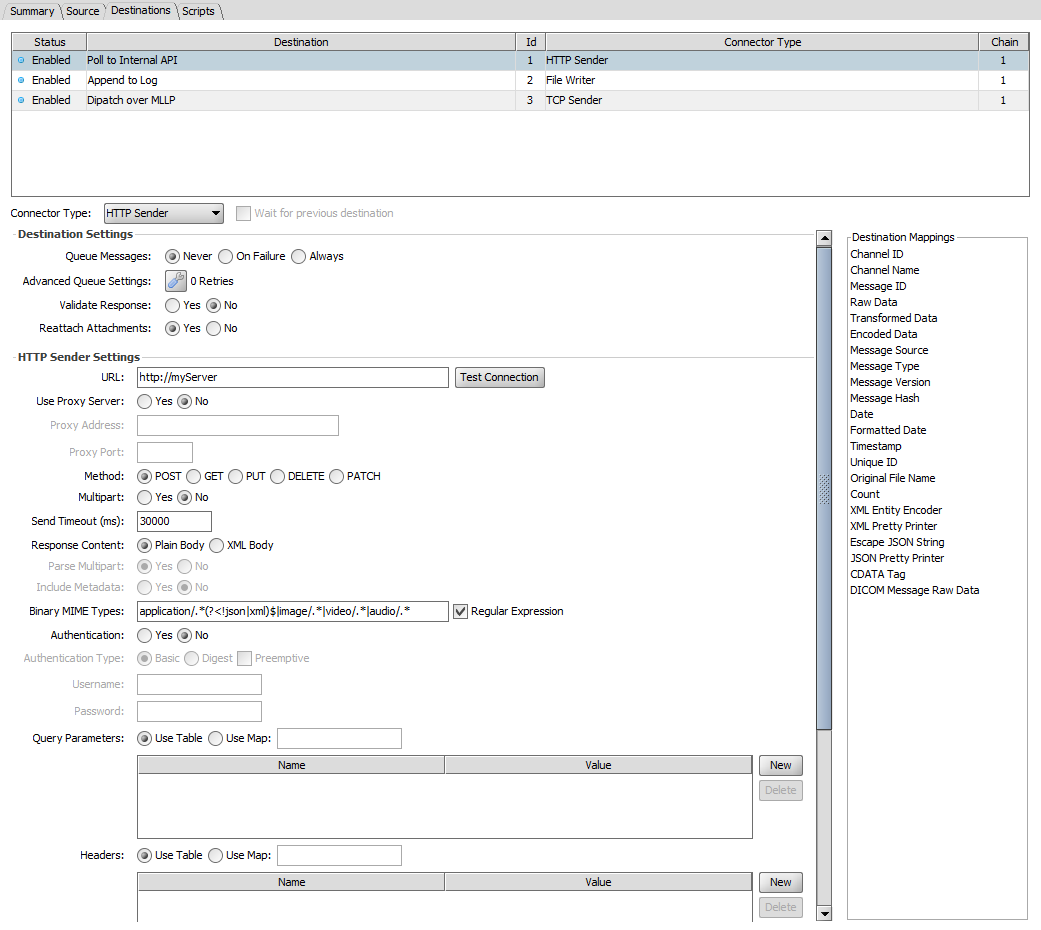Uncheck the Regular Expression checkbox
This screenshot has height=930, width=1041.
point(460,611)
